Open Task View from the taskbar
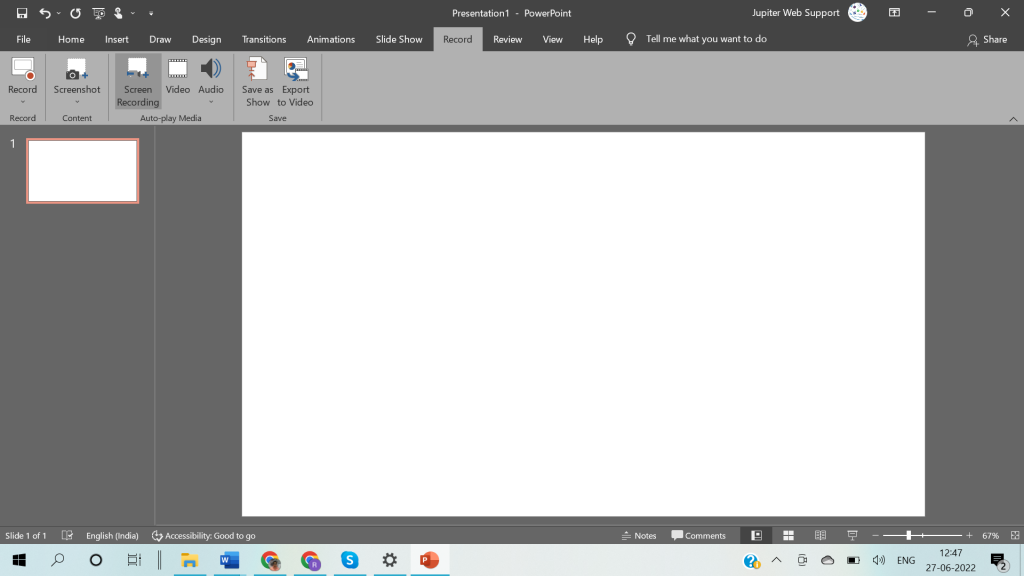Viewport: 1024px width, 576px height. [x=134, y=560]
